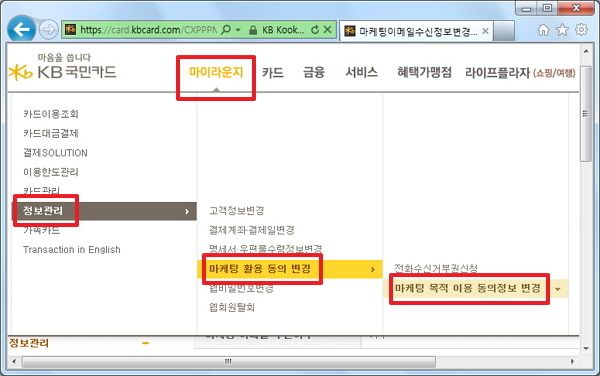The height and width of the screenshot is (376, 600).
Task: Open the 금융 top menu
Action: (x=314, y=72)
